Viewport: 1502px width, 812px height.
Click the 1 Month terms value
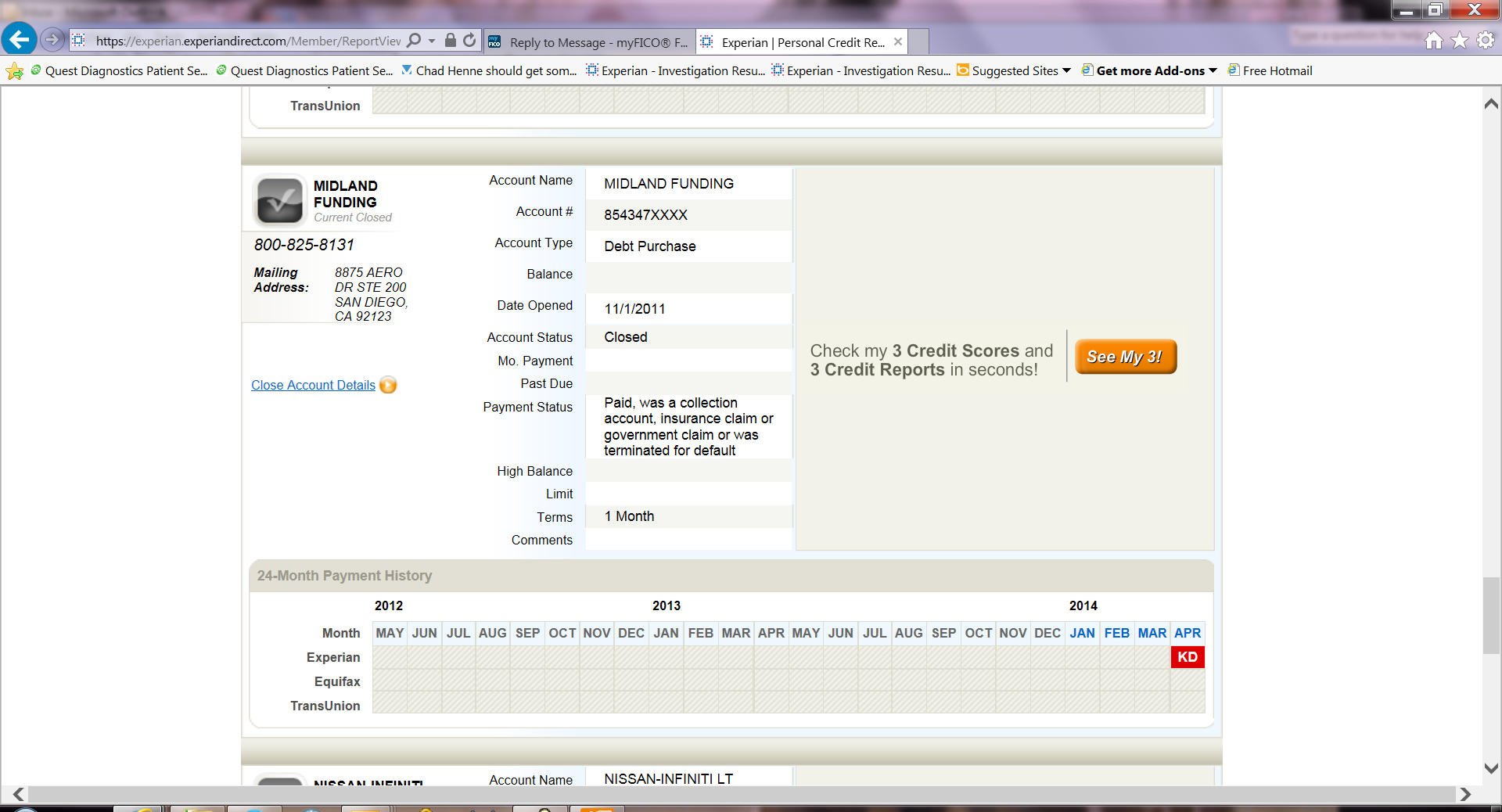tap(629, 516)
